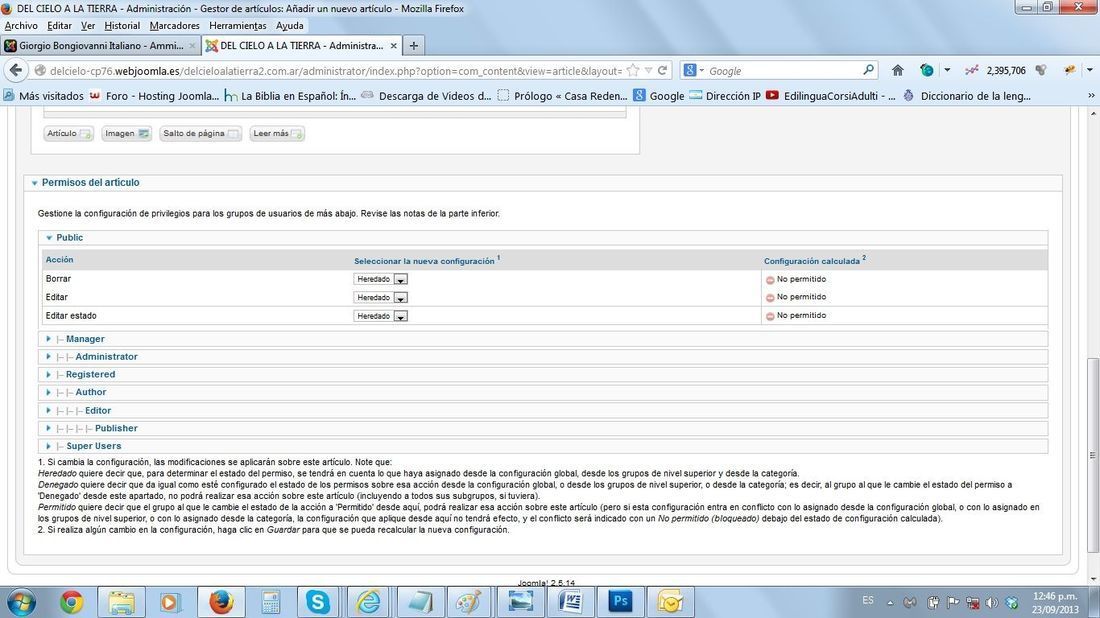The image size is (1100, 618).
Task: Click the address bar URL field
Action: 335,71
